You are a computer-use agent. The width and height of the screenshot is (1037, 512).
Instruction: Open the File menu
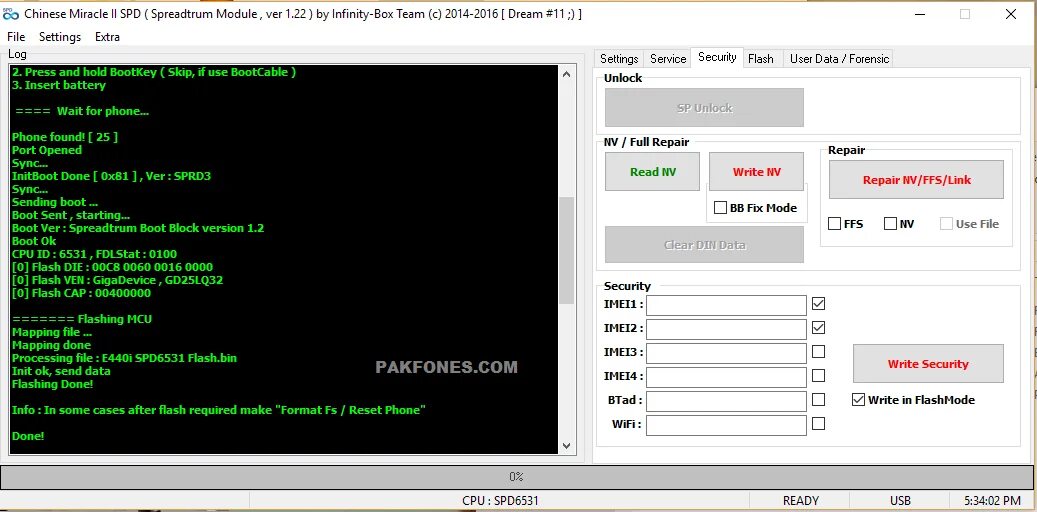16,37
